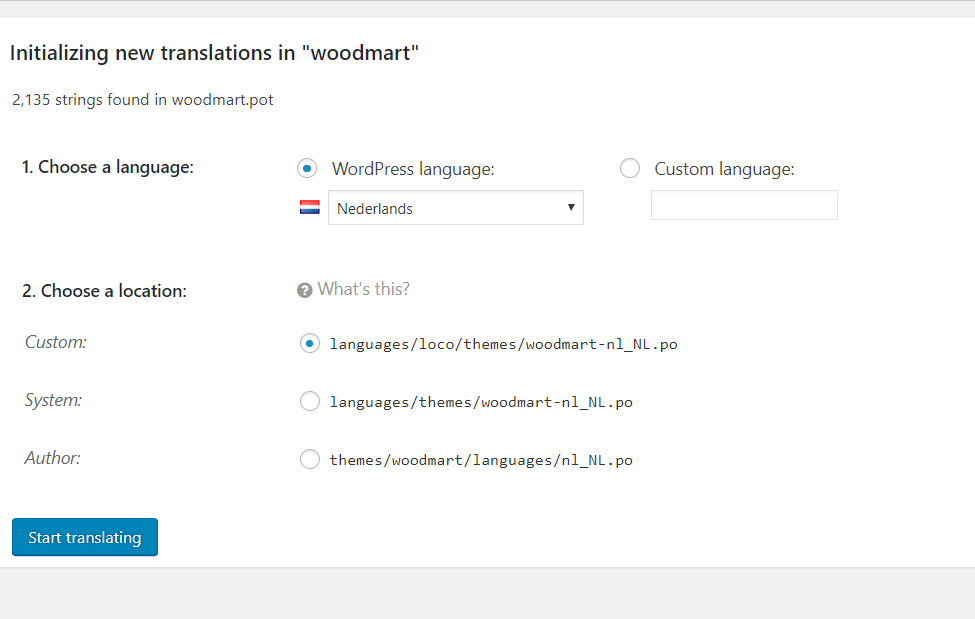Click the "Author:" location row label
This screenshot has width=975, height=619.
pos(52,458)
